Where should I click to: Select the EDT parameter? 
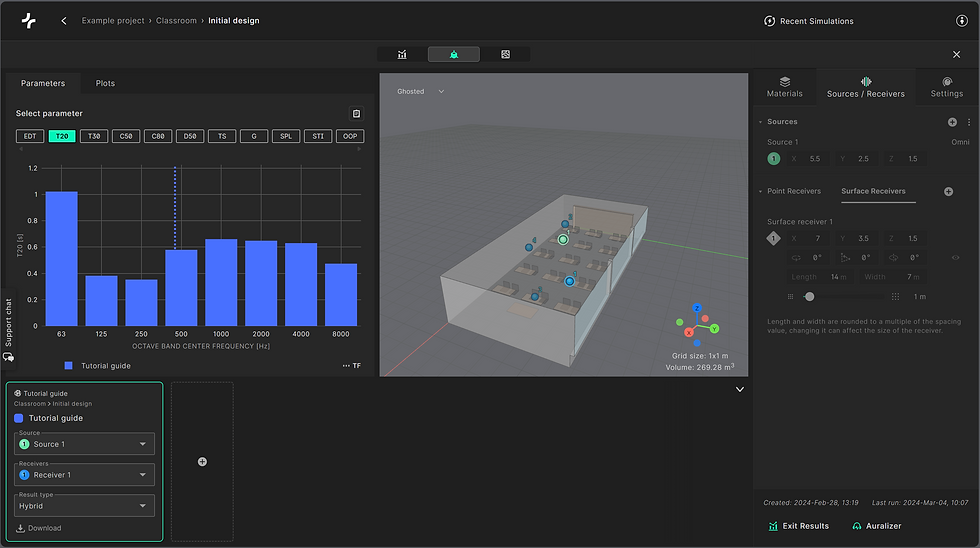pyautogui.click(x=30, y=136)
